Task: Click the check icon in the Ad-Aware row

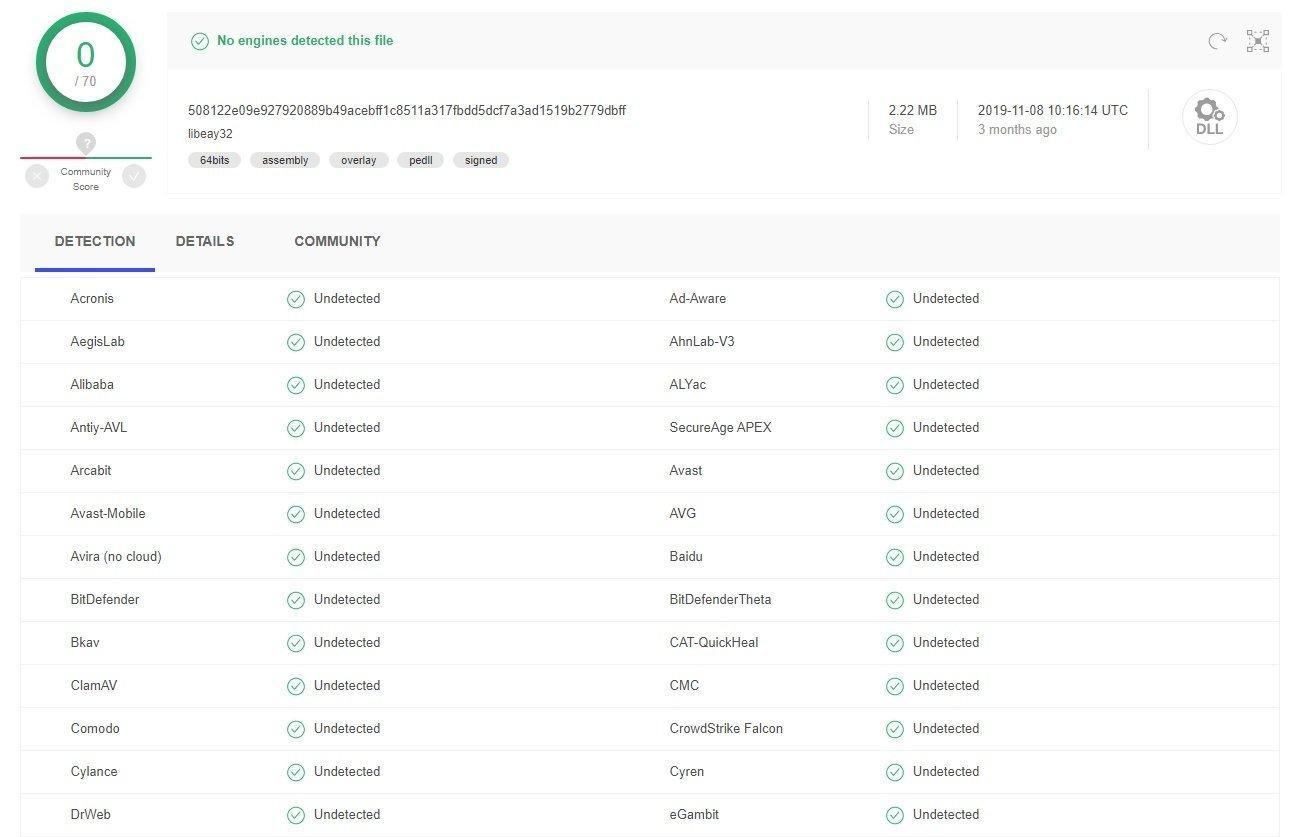Action: (895, 299)
